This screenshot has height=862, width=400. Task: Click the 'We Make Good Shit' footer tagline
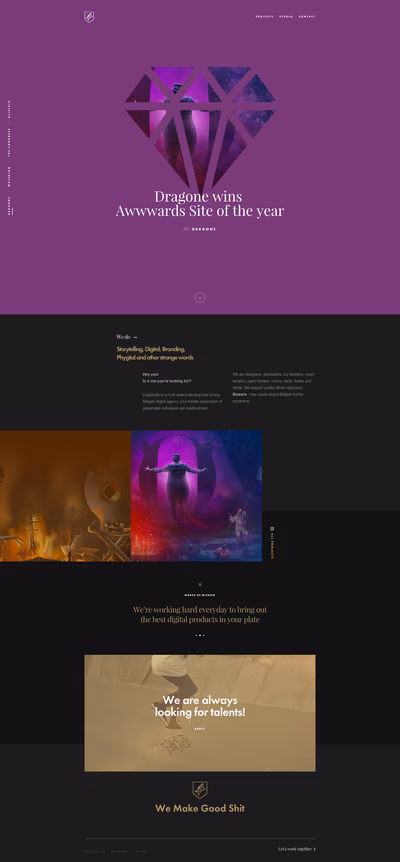[x=200, y=808]
